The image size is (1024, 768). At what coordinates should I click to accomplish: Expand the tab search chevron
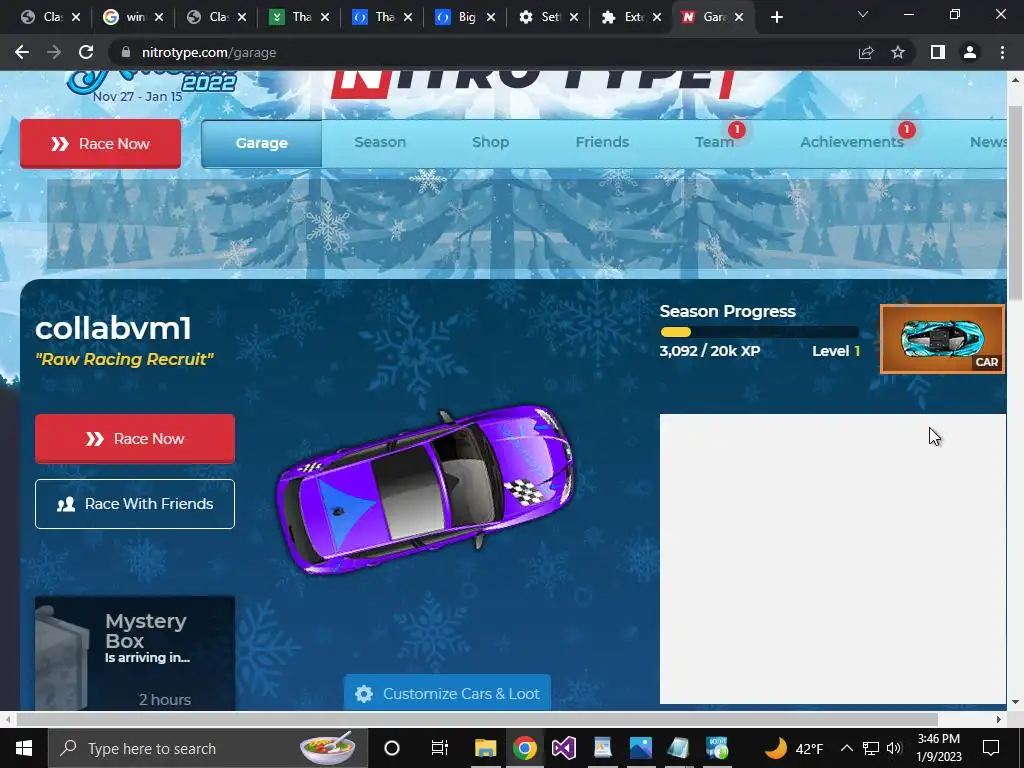coord(863,14)
